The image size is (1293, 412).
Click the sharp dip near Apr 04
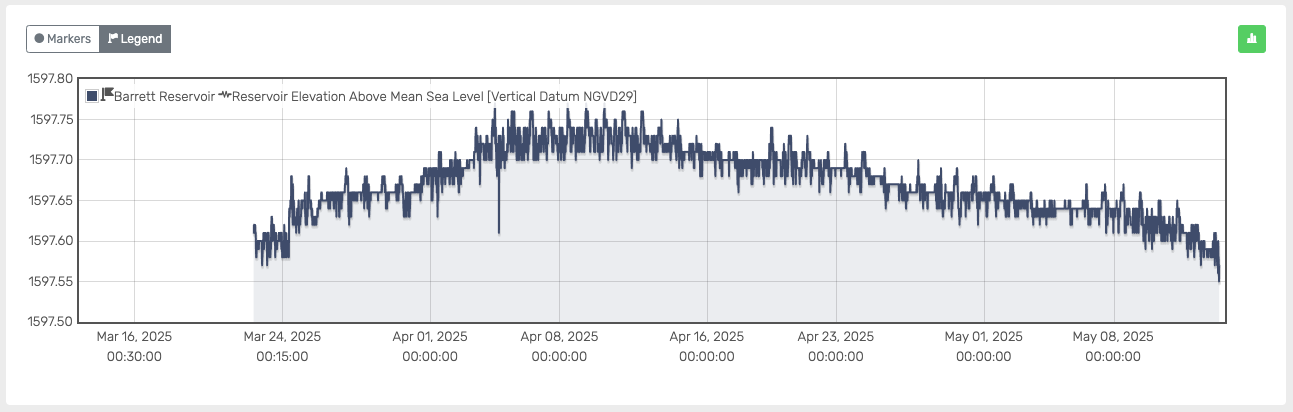pos(499,228)
